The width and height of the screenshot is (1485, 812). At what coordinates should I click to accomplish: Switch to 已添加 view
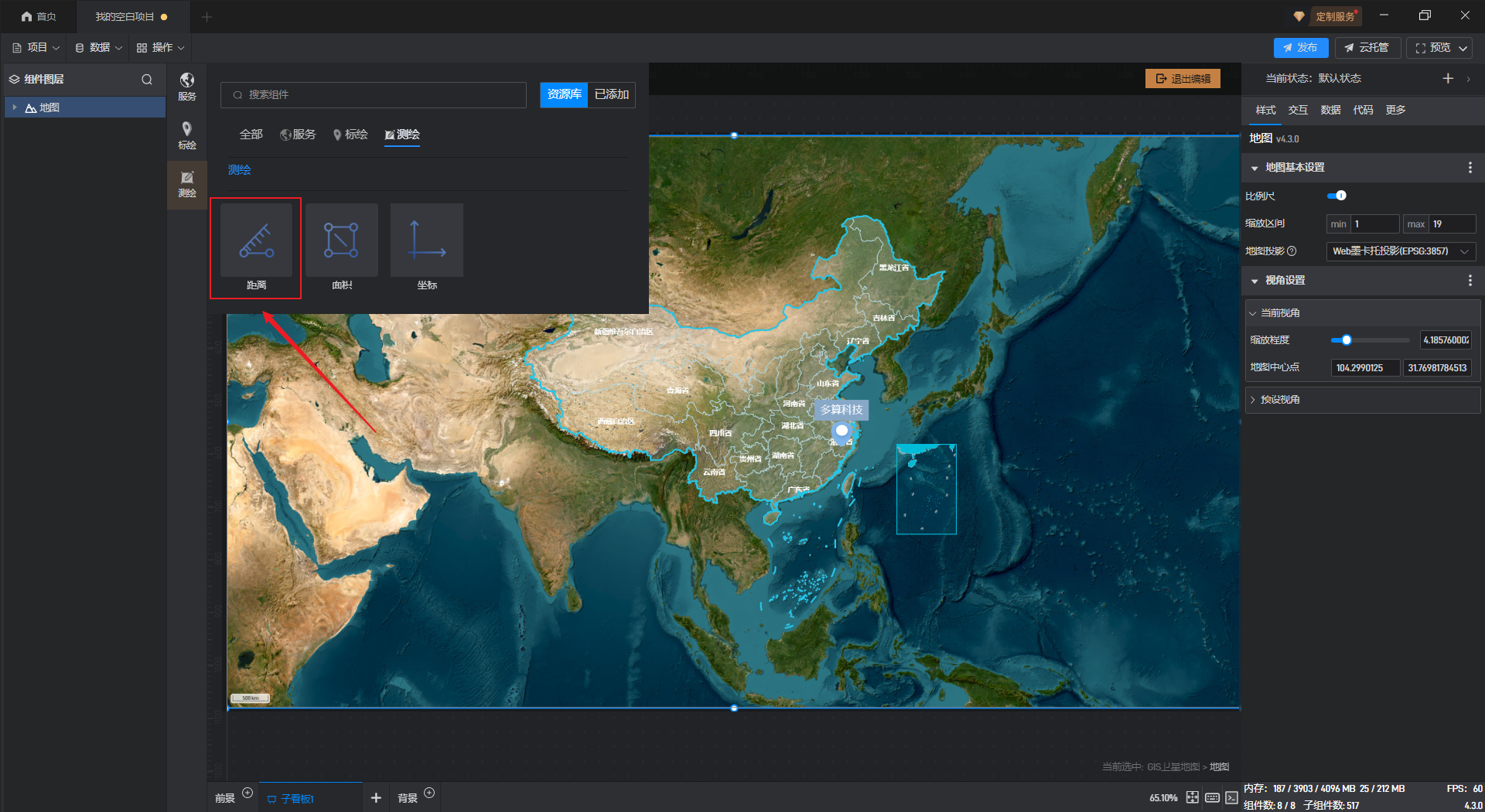click(x=612, y=94)
